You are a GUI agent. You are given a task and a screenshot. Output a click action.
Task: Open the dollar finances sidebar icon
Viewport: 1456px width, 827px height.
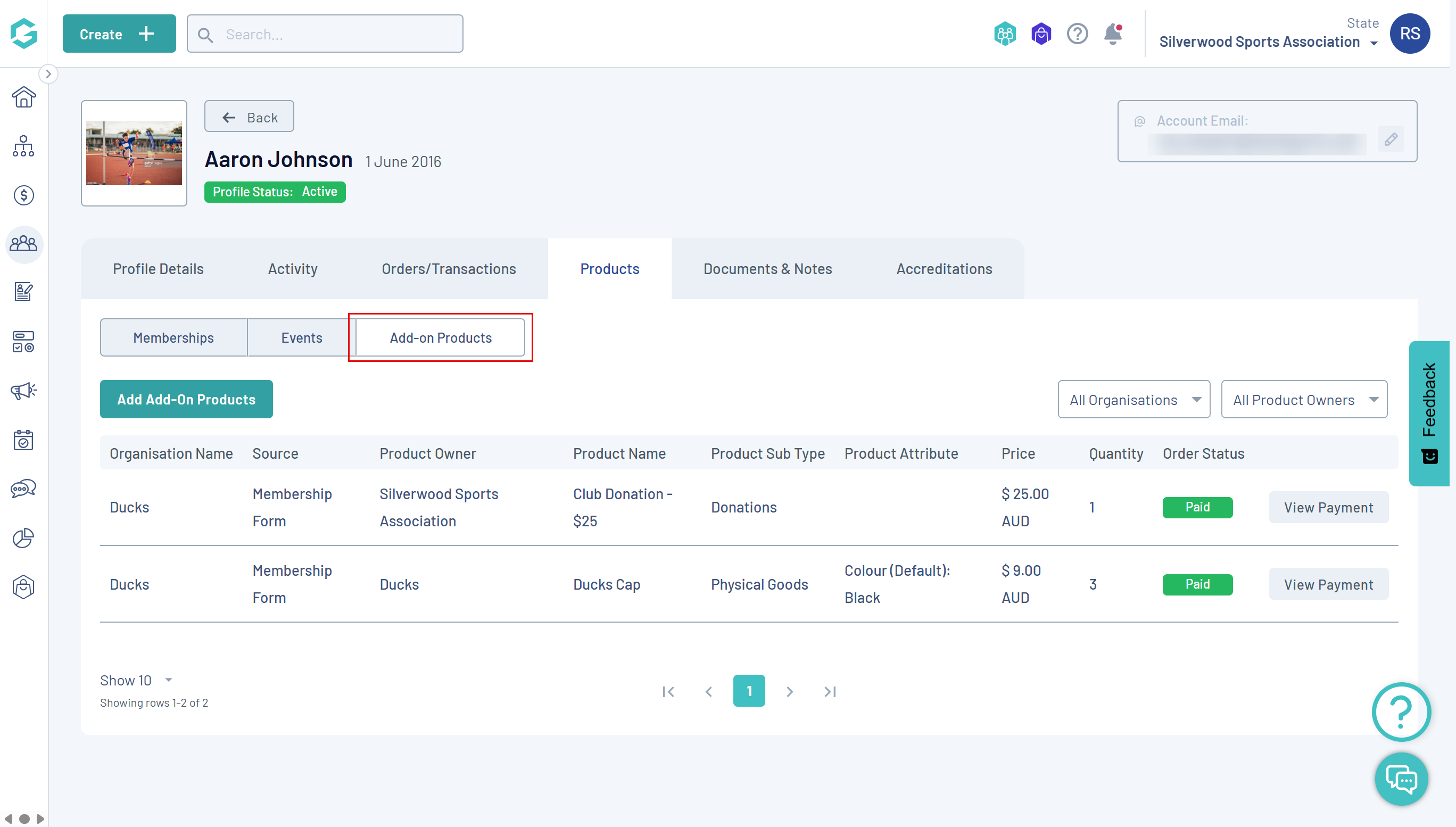click(x=23, y=195)
